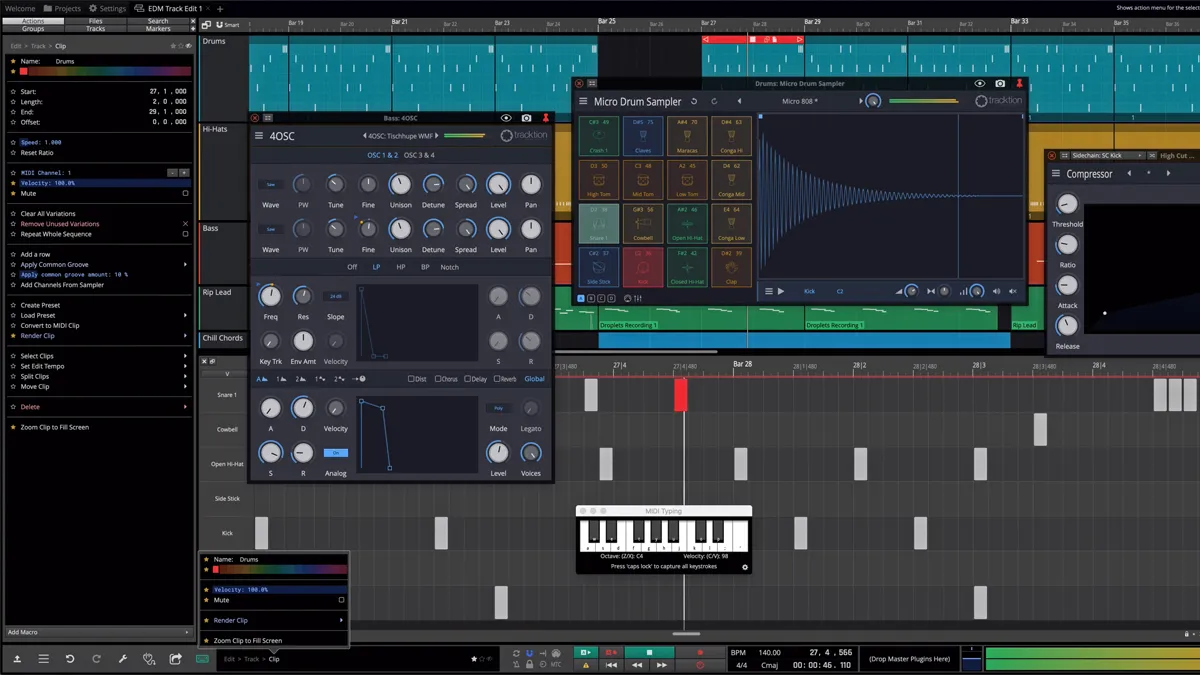Toggle the Mute checkbox in clip properties

tap(185, 194)
